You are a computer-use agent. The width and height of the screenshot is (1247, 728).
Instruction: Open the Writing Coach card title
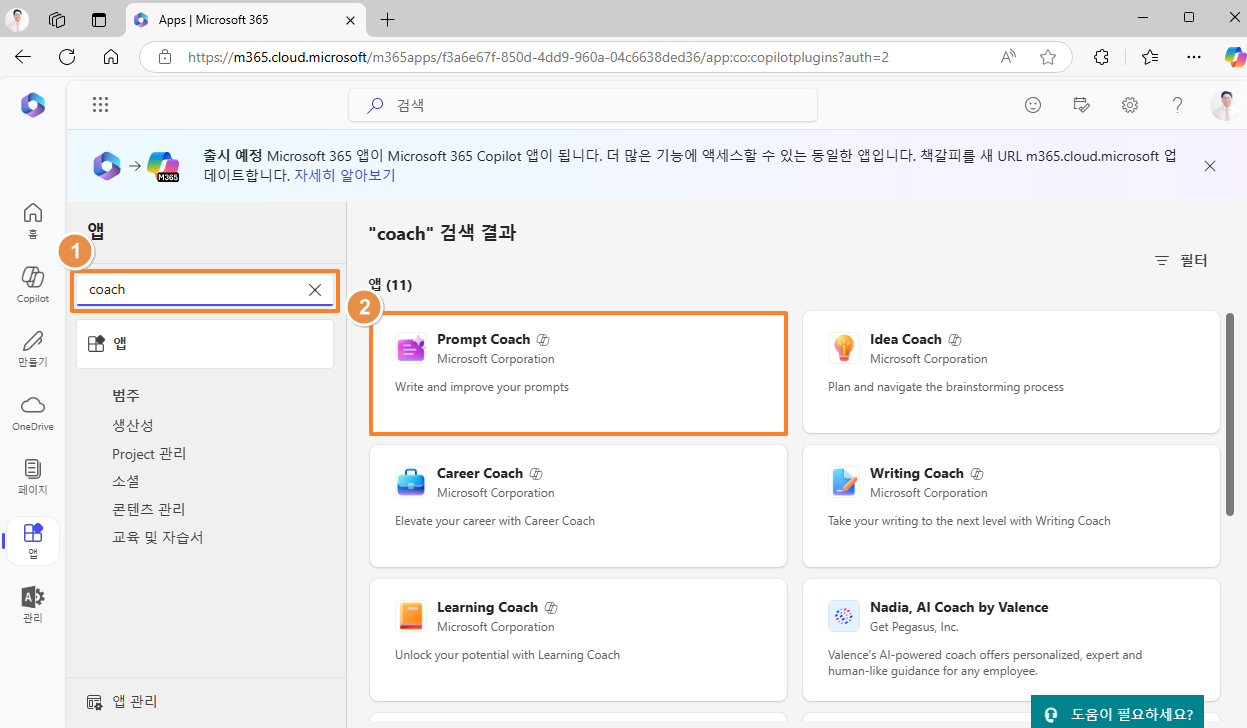(917, 473)
